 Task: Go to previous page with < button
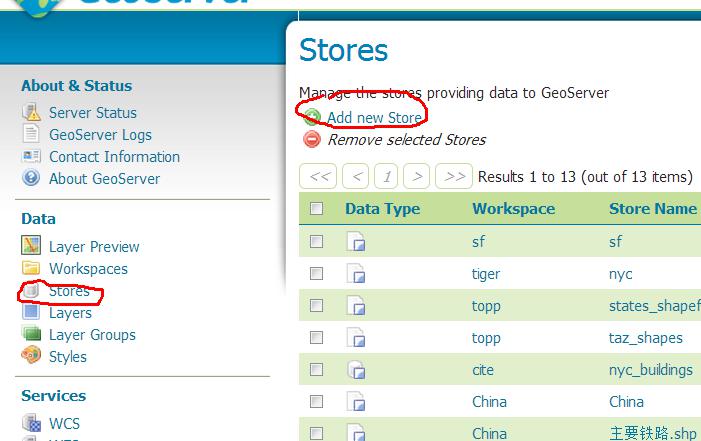(356, 176)
